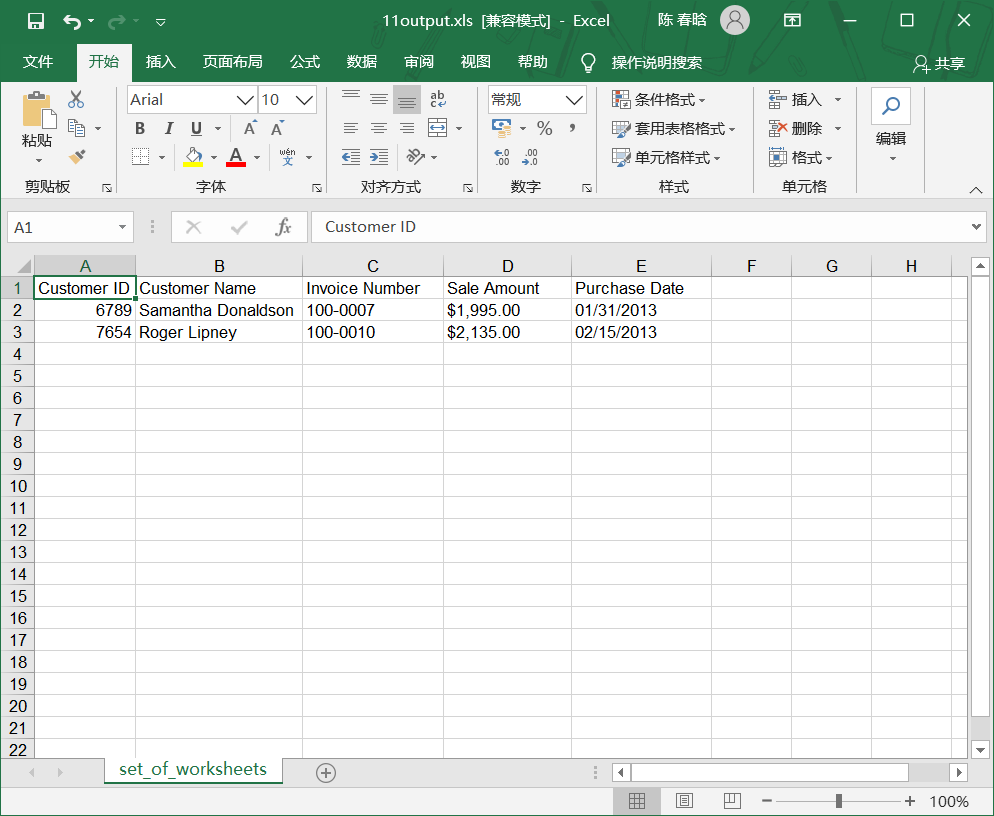
Task: Click the Copy icon
Action: pos(77,128)
